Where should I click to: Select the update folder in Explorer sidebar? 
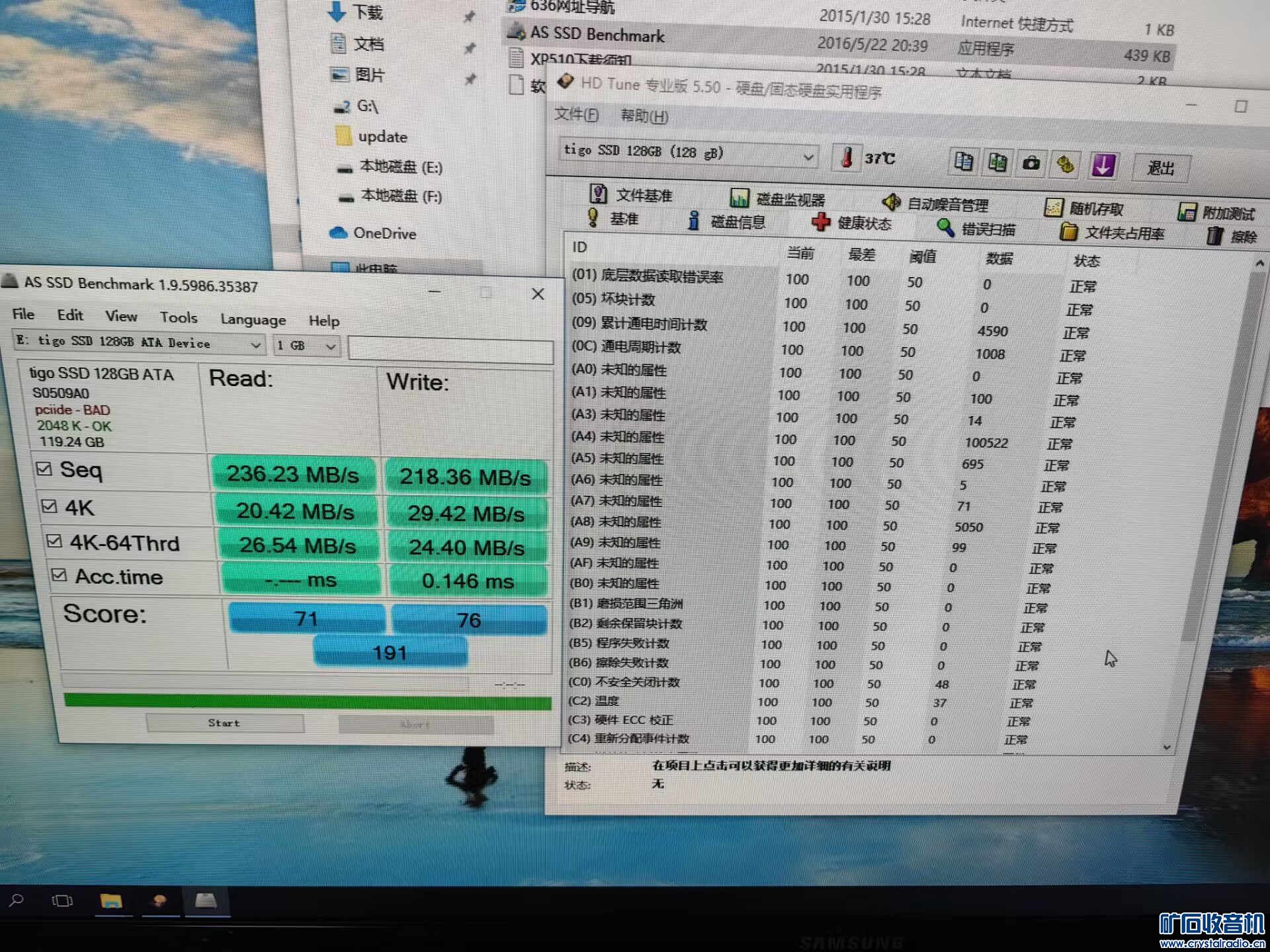pyautogui.click(x=372, y=136)
